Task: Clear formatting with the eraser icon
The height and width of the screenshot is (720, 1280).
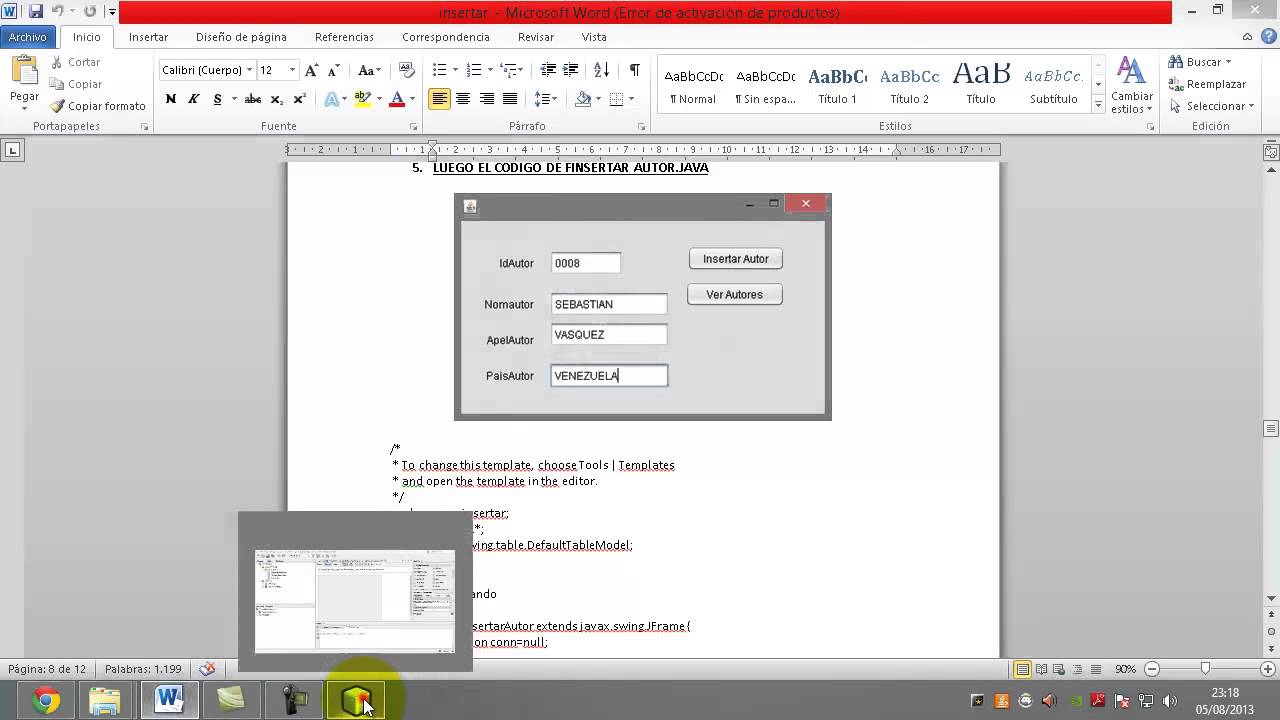Action: [x=407, y=70]
